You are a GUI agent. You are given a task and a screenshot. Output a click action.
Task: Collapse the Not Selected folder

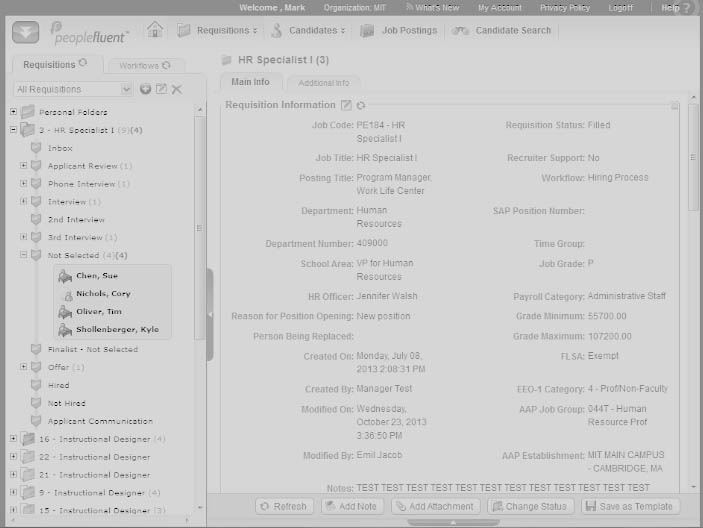pyautogui.click(x=24, y=255)
